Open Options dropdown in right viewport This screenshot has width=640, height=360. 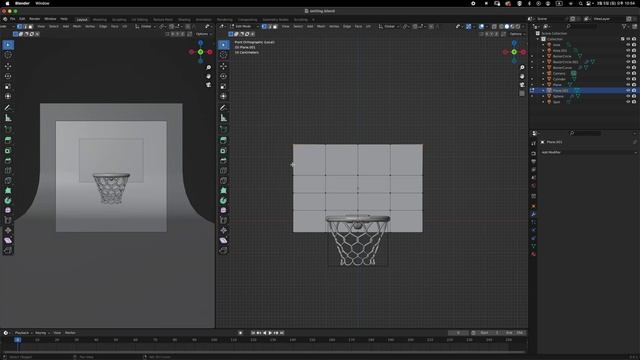click(x=517, y=34)
